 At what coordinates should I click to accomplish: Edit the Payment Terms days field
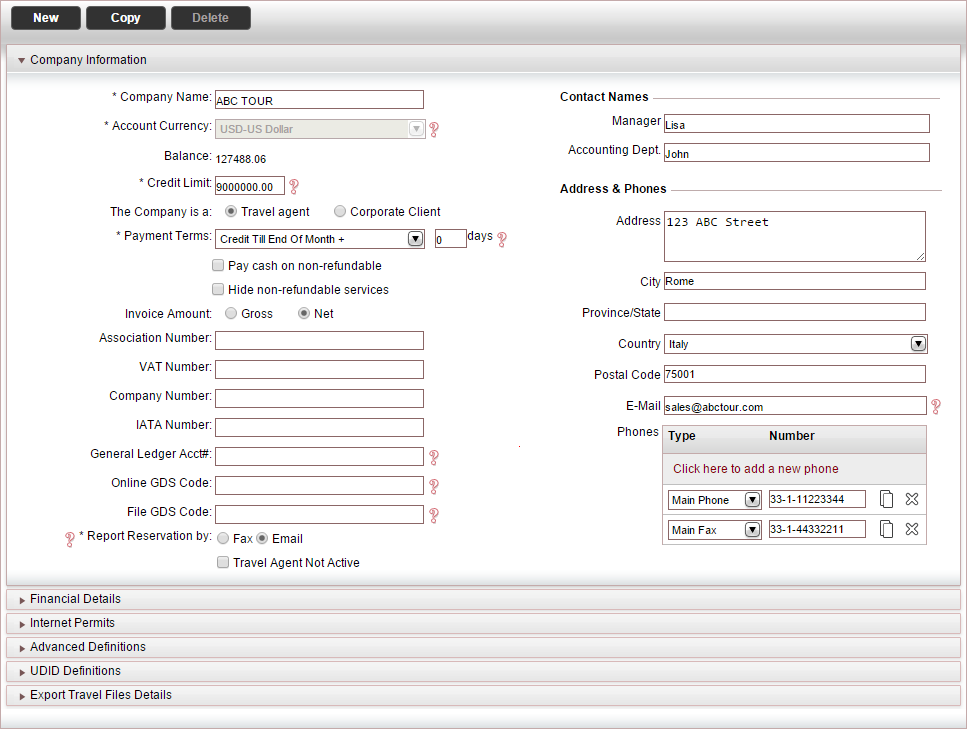450,239
